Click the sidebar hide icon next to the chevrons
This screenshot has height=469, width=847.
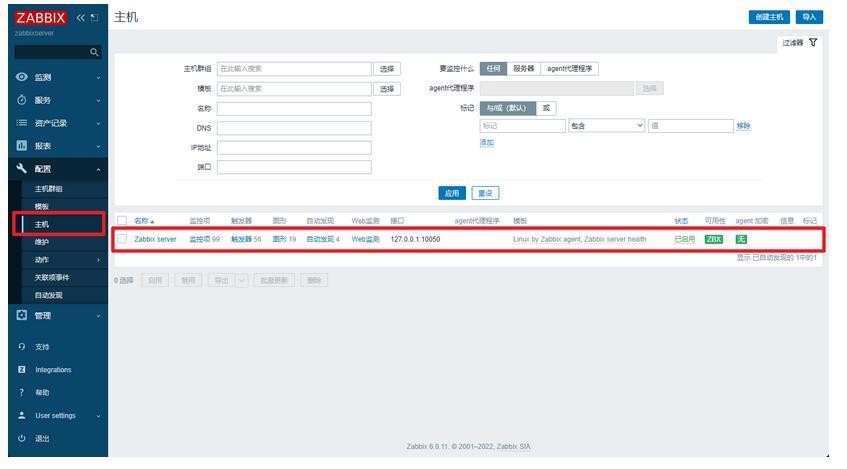[x=95, y=18]
